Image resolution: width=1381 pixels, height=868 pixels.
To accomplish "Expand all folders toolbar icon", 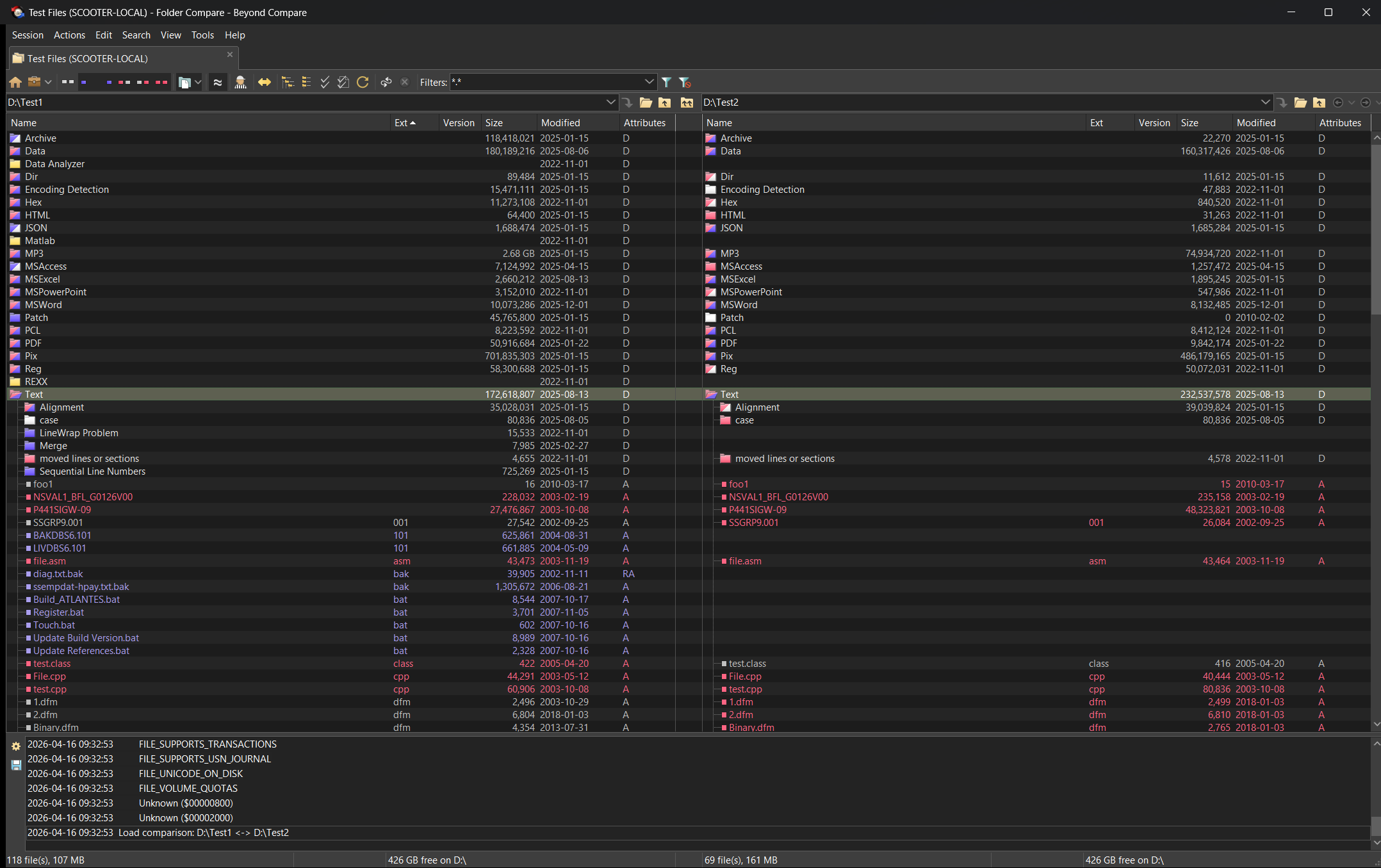I will tap(288, 82).
